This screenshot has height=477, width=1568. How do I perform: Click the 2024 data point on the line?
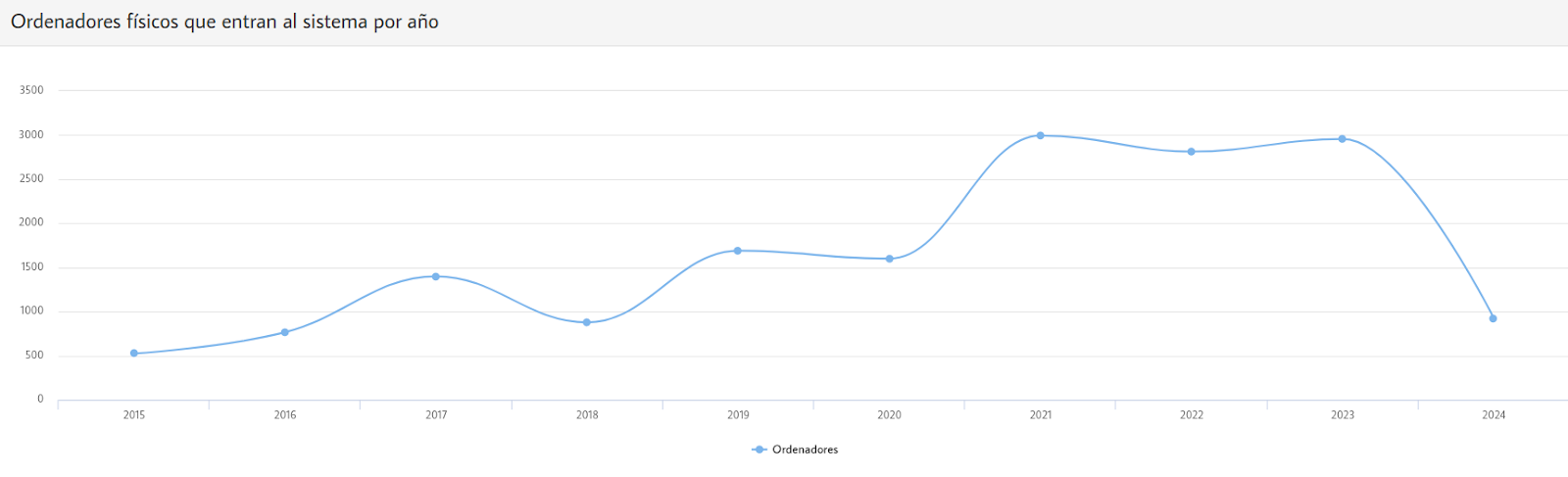(1494, 318)
